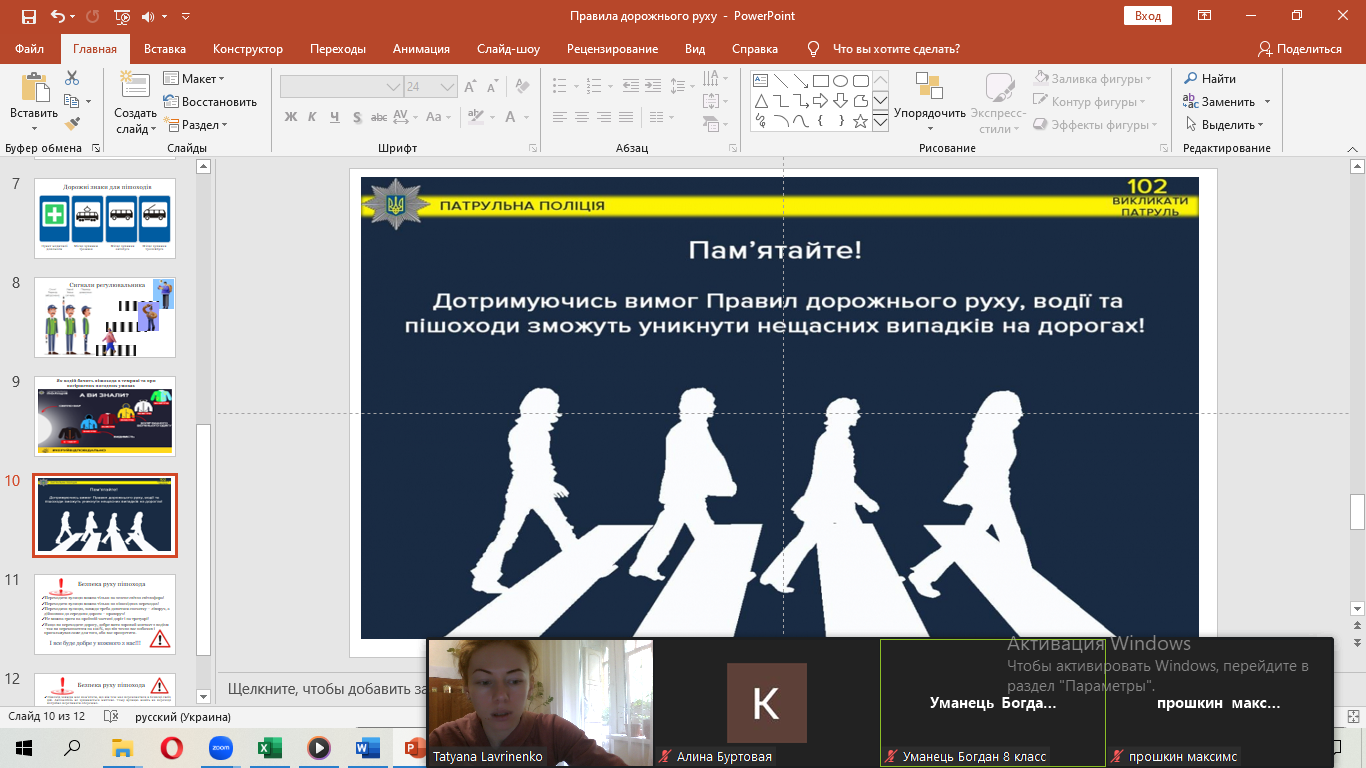This screenshot has height=768, width=1366.
Task: Switch to the Слайд-шоу tab
Action: tap(508, 48)
